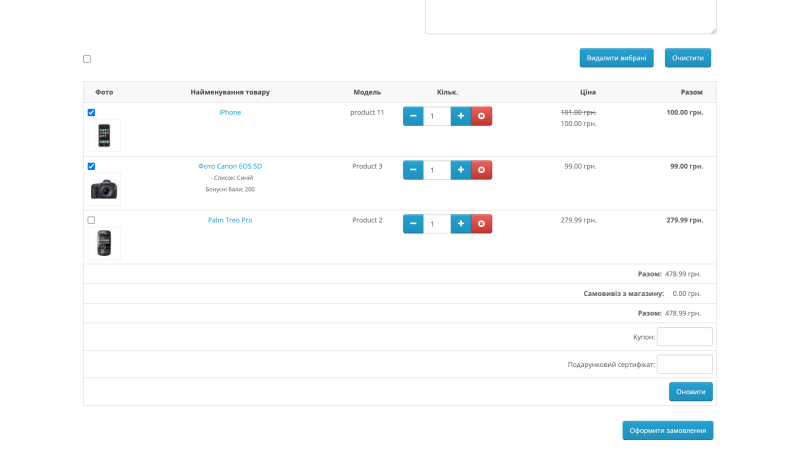Click the Фото column header
The width and height of the screenshot is (800, 450).
(104, 92)
